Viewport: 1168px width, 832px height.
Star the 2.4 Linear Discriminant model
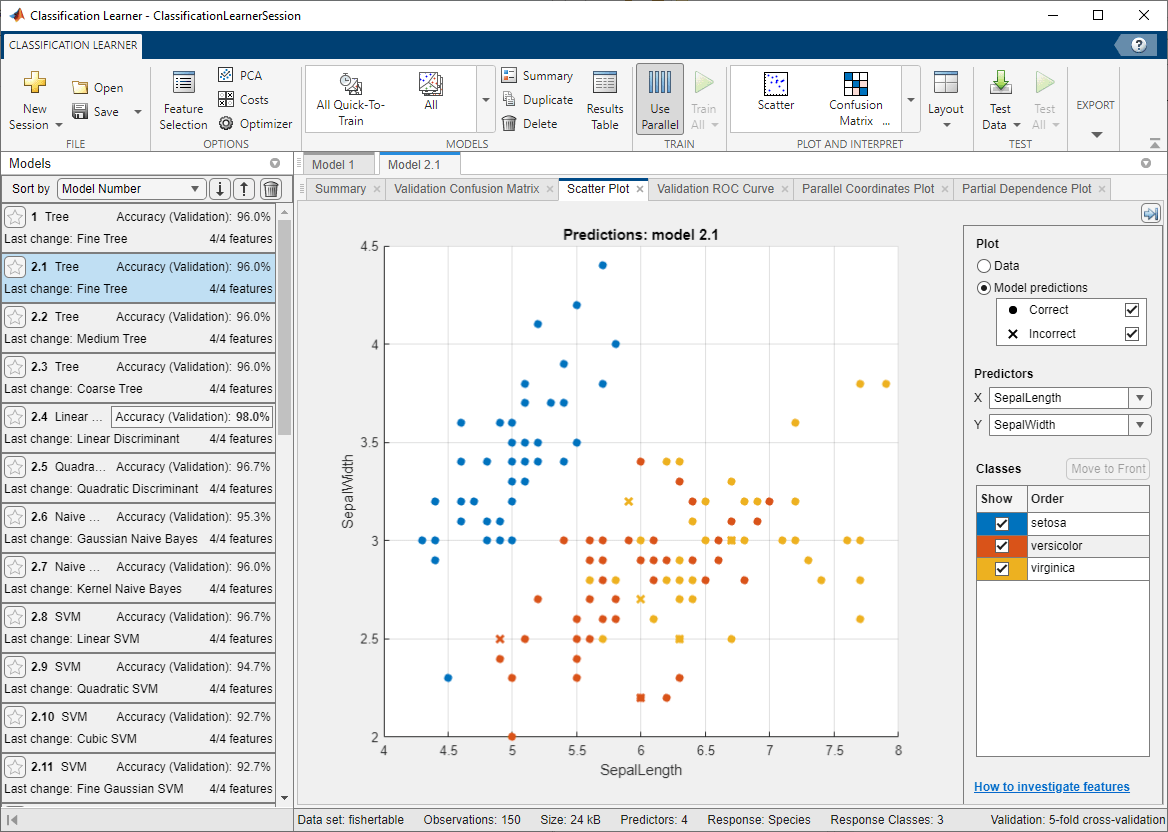15,417
